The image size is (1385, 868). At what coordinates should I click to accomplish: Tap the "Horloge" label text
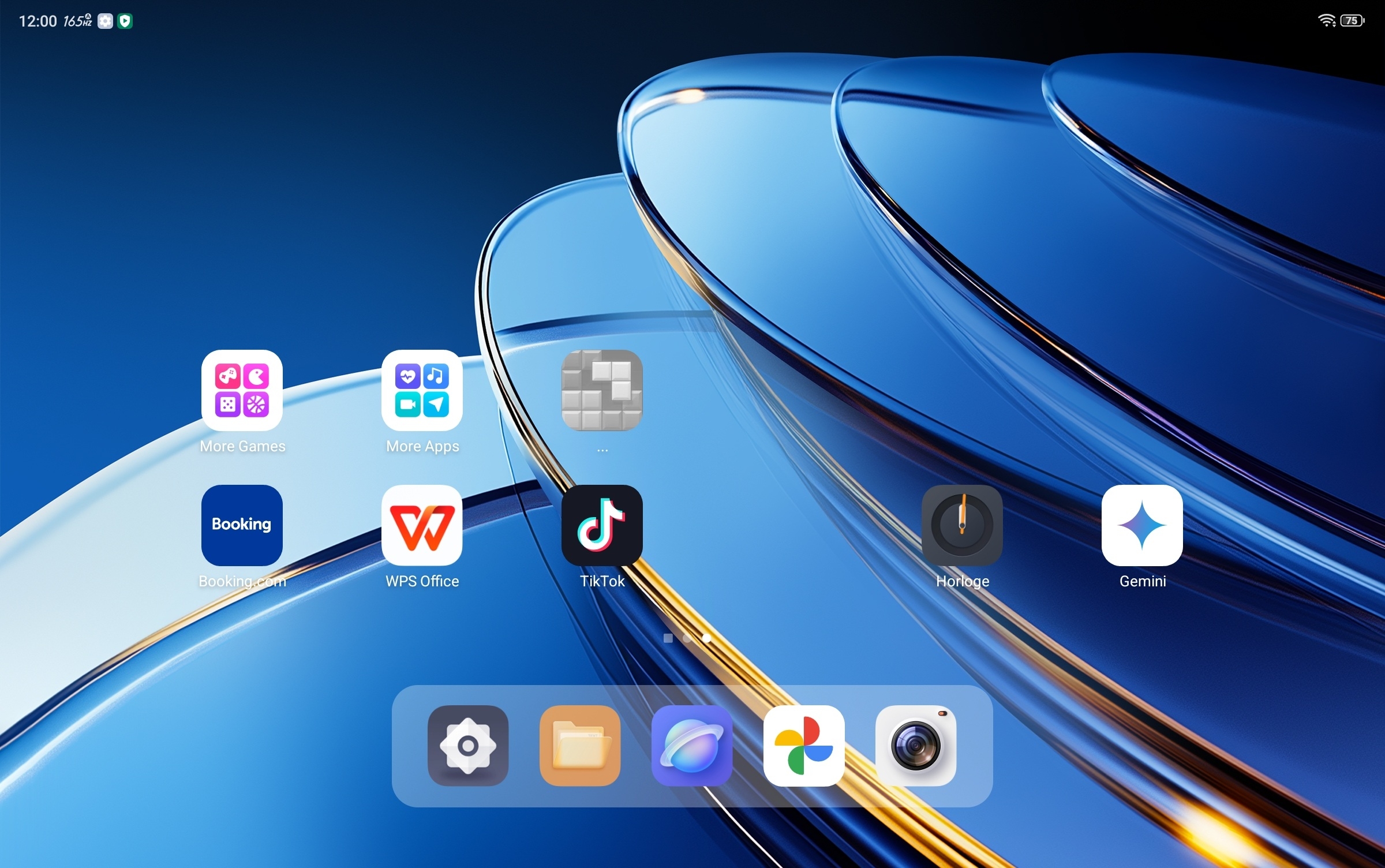[963, 581]
